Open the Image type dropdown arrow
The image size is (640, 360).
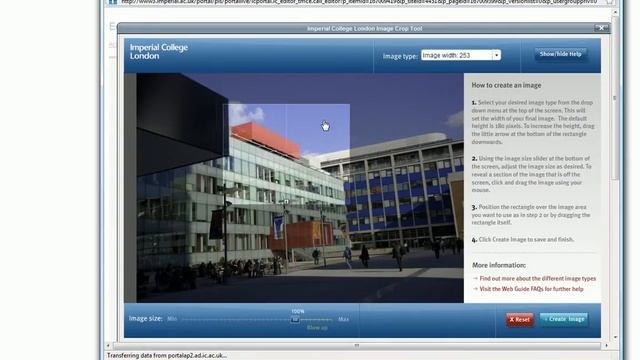point(496,55)
